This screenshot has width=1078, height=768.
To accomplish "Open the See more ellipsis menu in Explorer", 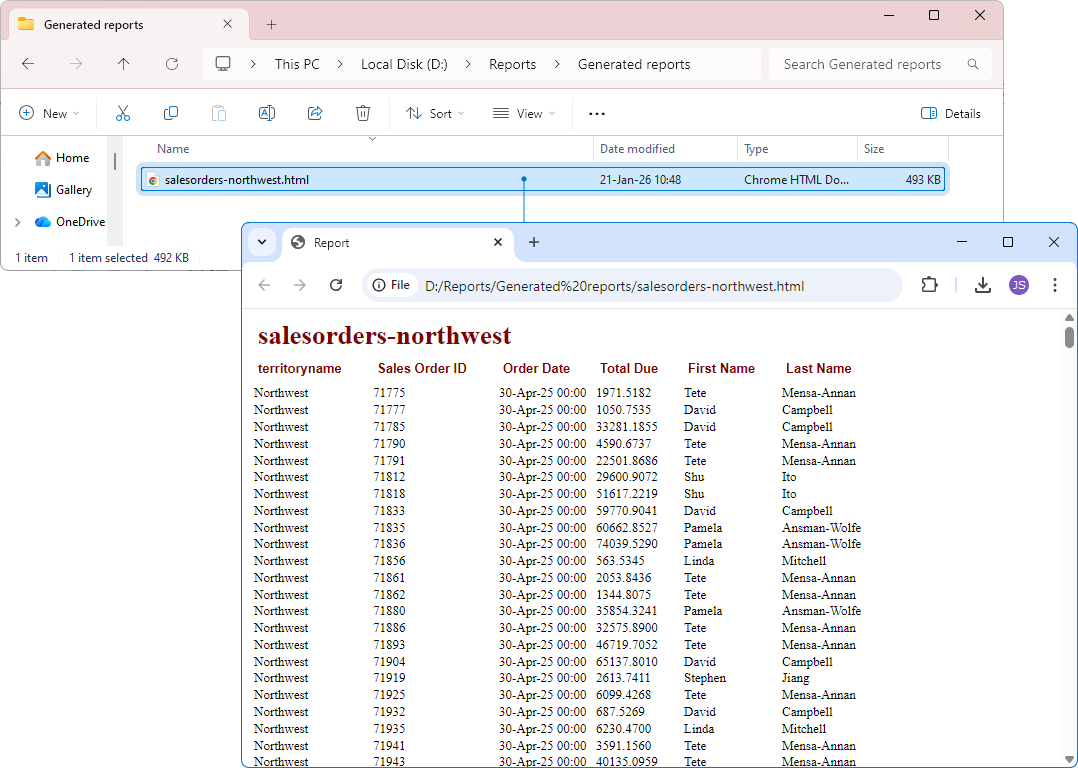I will 597,113.
